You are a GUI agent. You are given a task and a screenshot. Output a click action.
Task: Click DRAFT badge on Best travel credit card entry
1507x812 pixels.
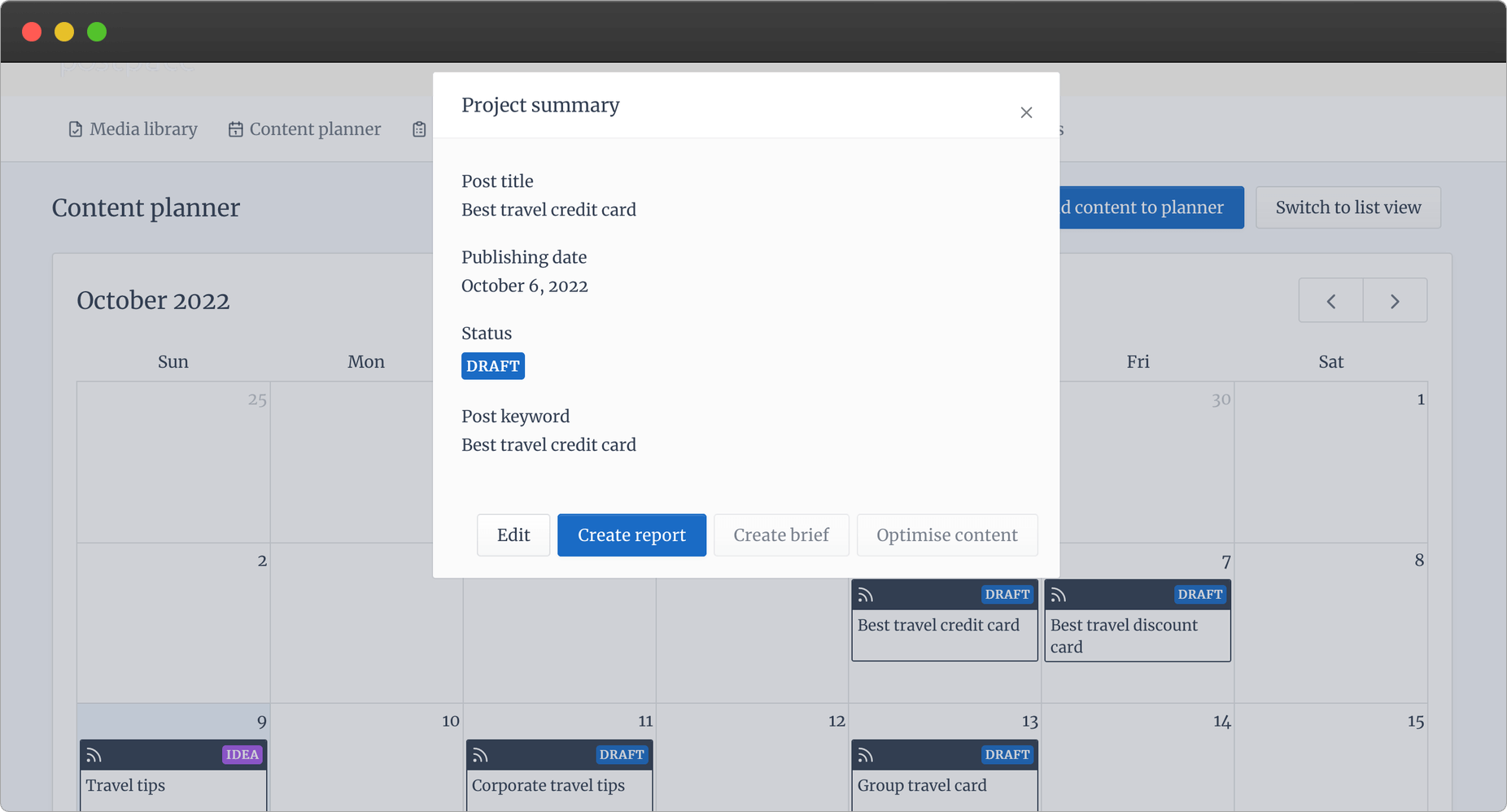coord(1007,594)
